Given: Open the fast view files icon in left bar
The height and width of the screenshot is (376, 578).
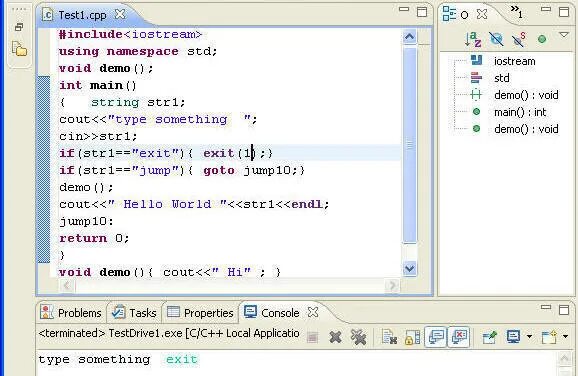Looking at the screenshot, I should pyautogui.click(x=20, y=49).
